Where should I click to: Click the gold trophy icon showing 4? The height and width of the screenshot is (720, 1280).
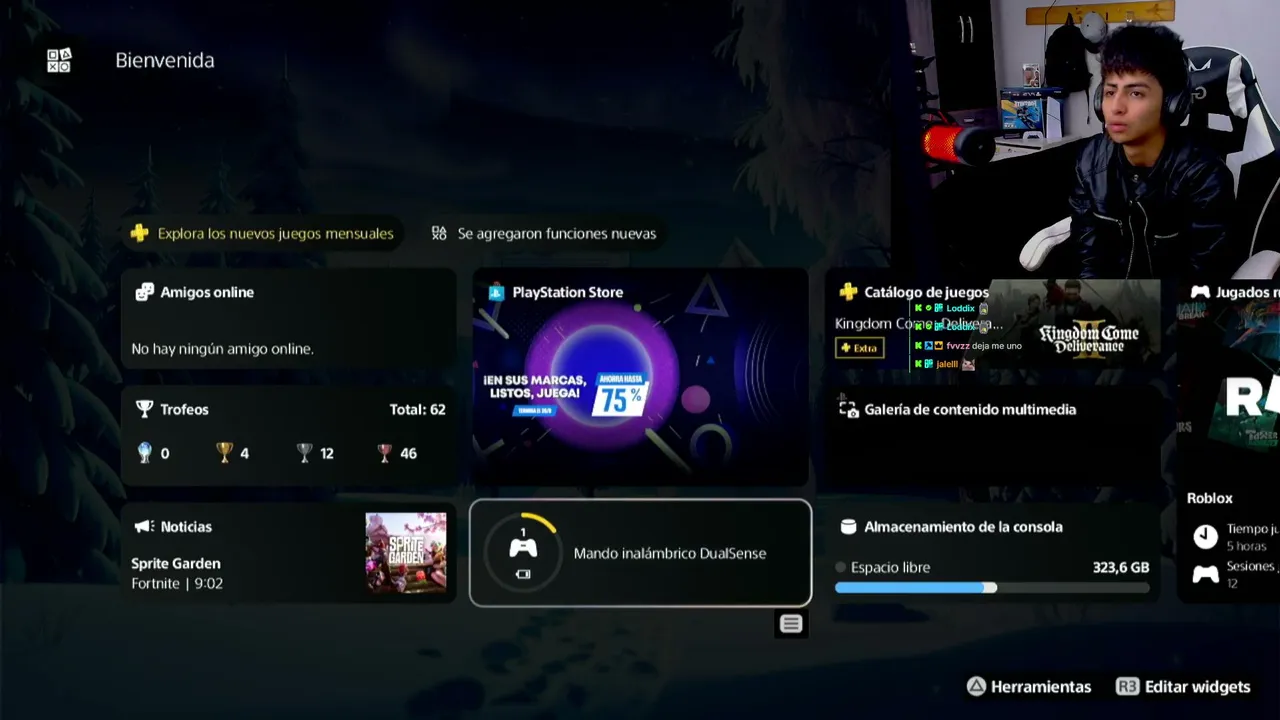pos(224,453)
